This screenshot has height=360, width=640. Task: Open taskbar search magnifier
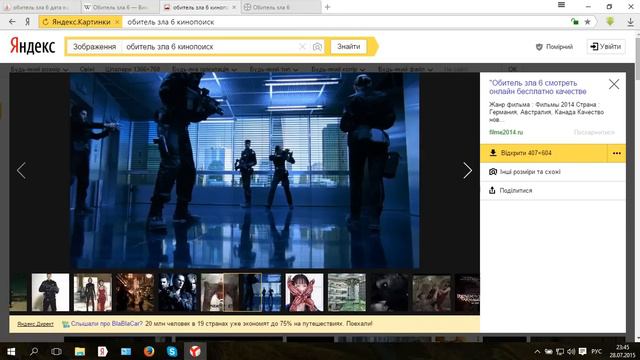pos(34,351)
